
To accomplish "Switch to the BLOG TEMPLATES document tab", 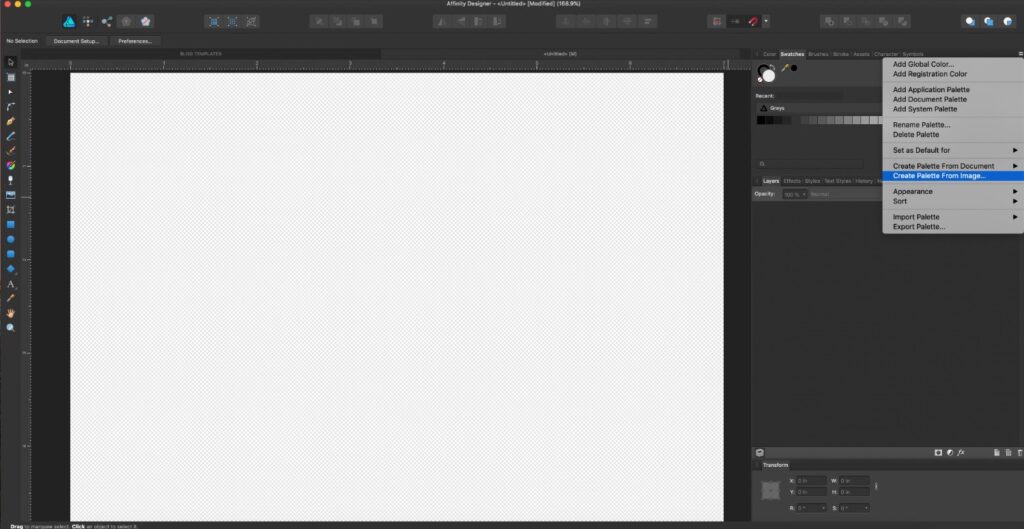I will pyautogui.click(x=200, y=54).
